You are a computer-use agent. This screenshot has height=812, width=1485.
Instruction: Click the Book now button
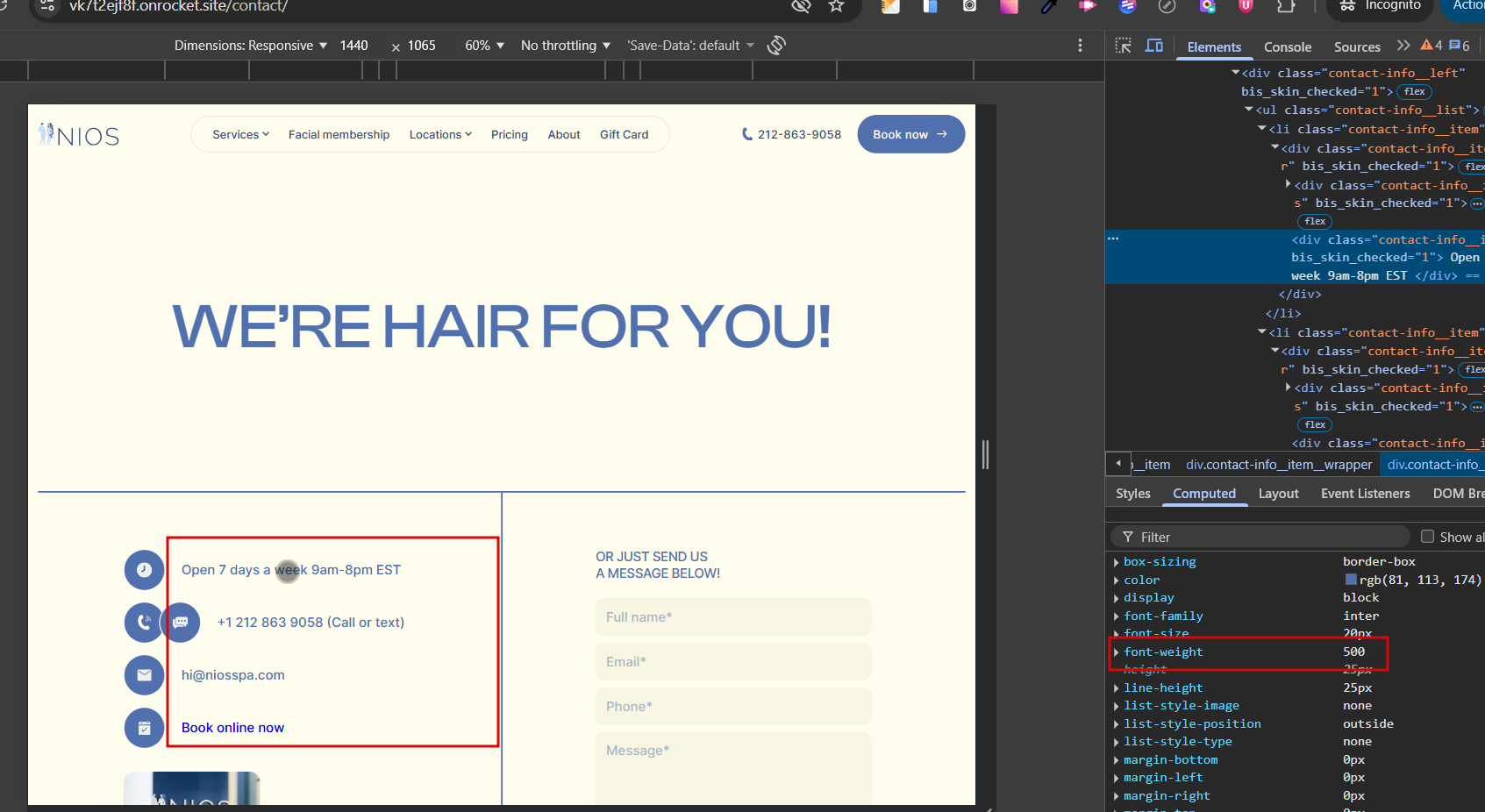910,134
